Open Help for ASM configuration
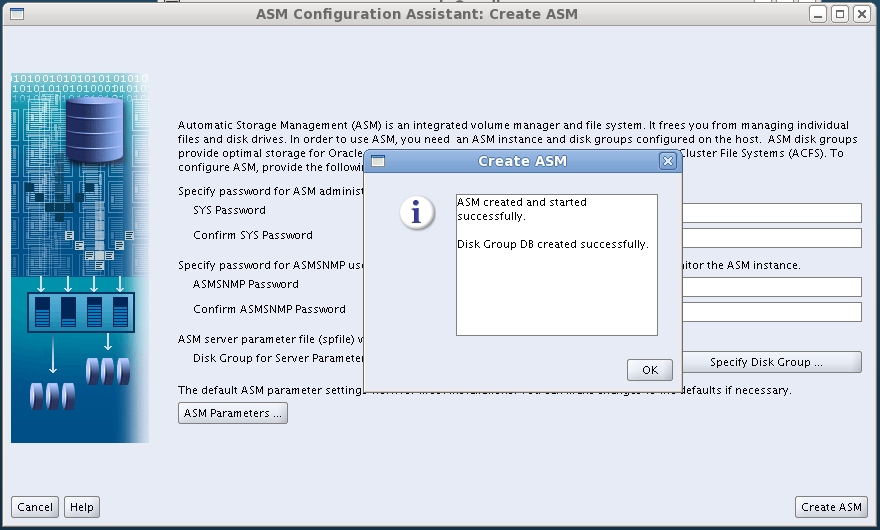This screenshot has height=530, width=880. (82, 507)
